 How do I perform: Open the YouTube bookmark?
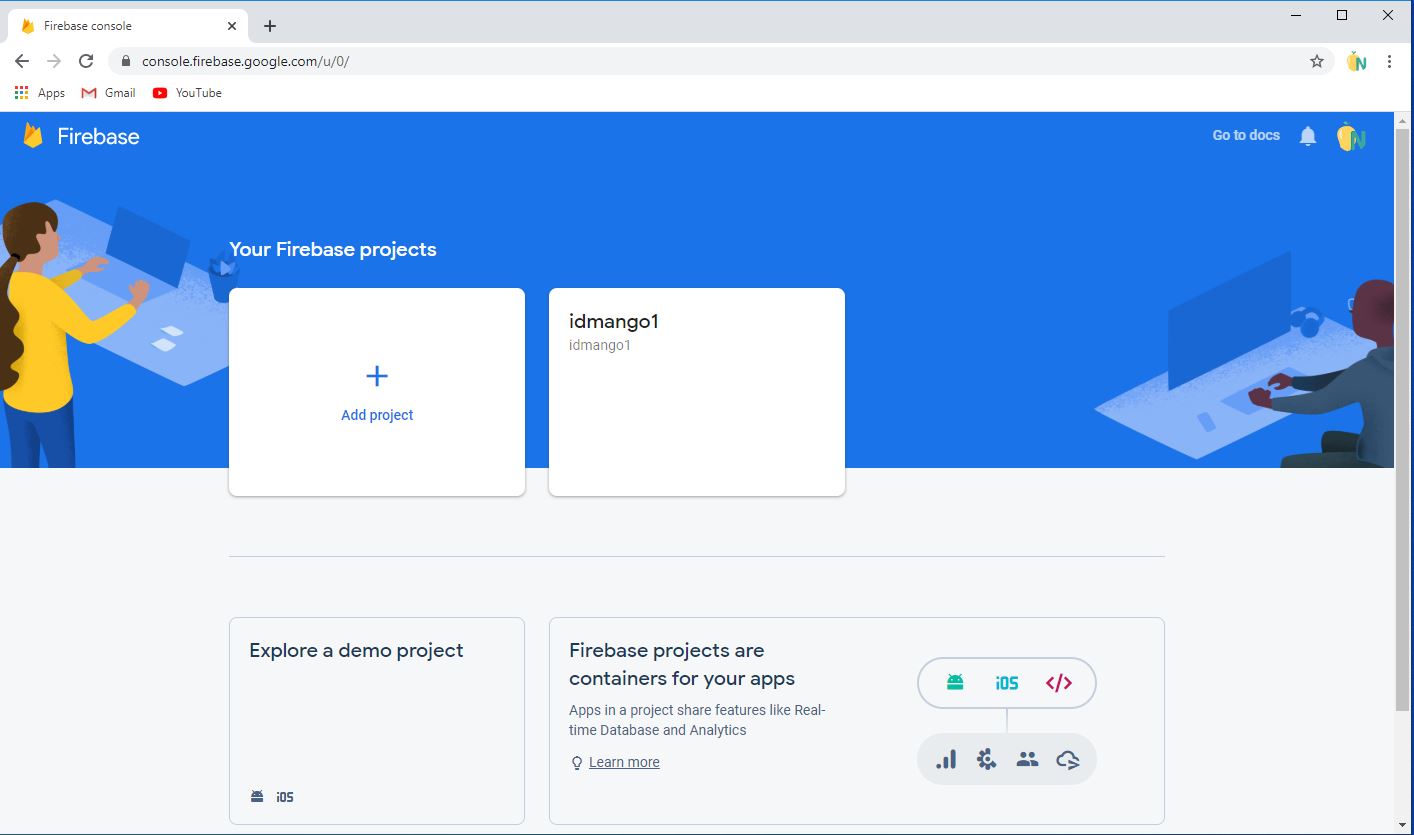click(x=187, y=93)
